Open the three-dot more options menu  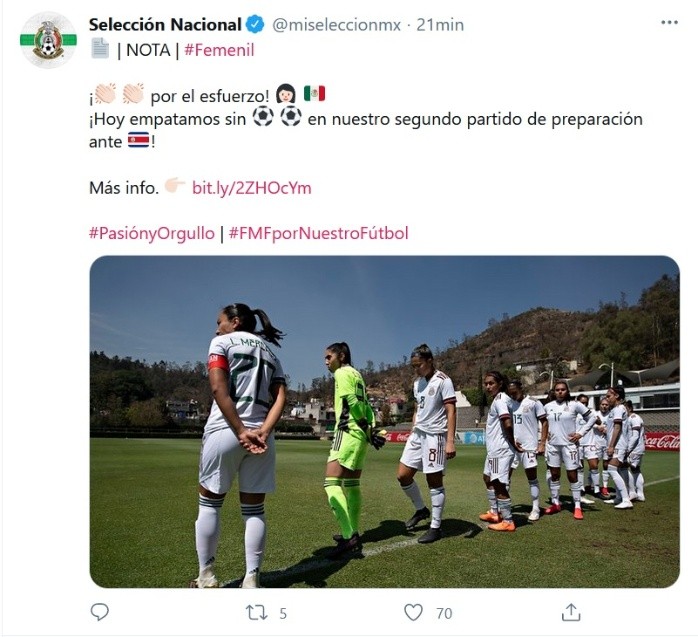(x=669, y=22)
